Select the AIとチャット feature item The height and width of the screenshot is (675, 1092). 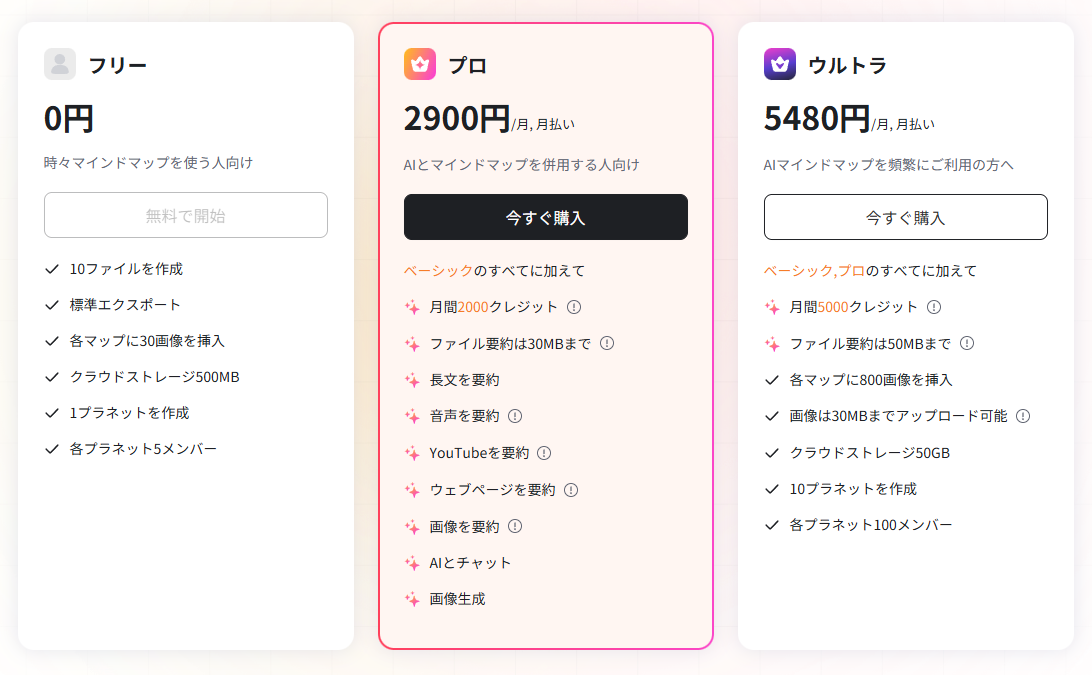point(470,563)
